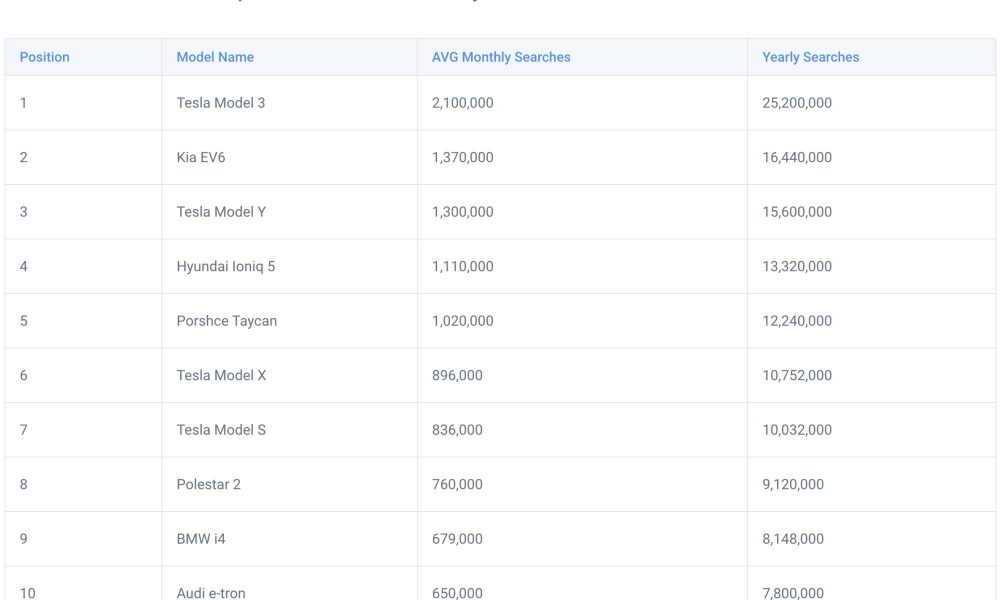The image size is (1000, 600).
Task: Click yearly searches value 8,148,000
Action: click(x=793, y=539)
